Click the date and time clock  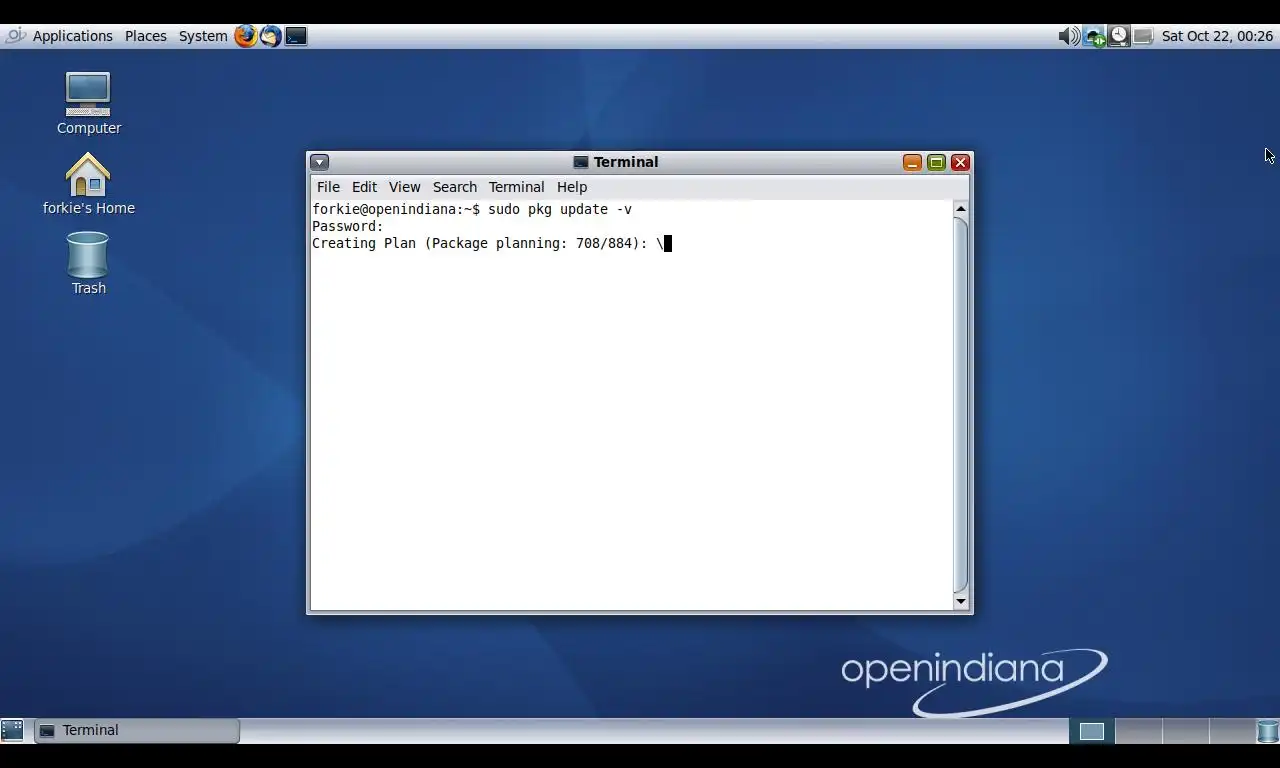pyautogui.click(x=1217, y=36)
